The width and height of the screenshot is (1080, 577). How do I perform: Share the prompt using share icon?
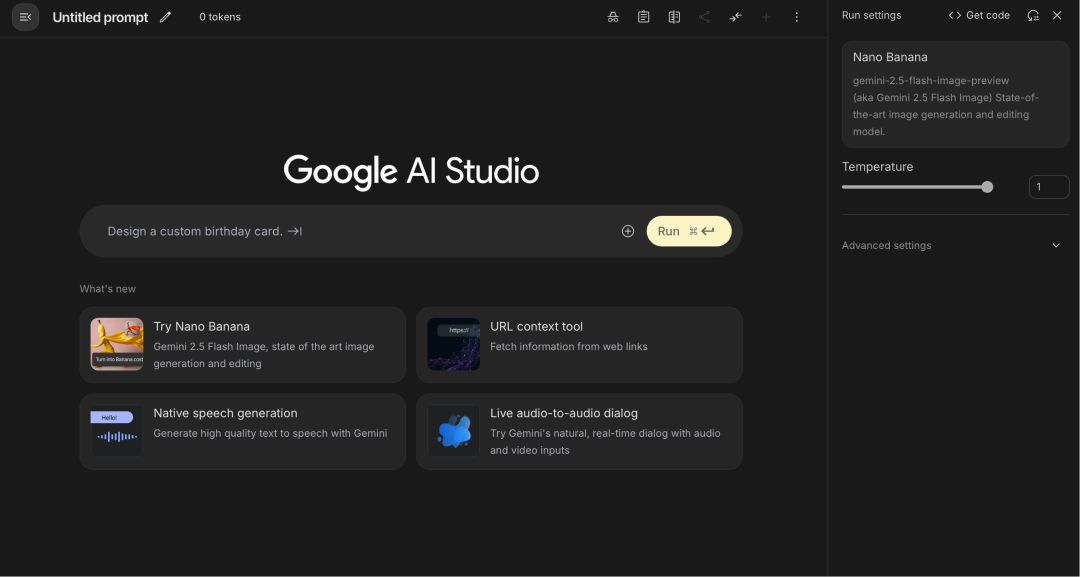pos(703,16)
